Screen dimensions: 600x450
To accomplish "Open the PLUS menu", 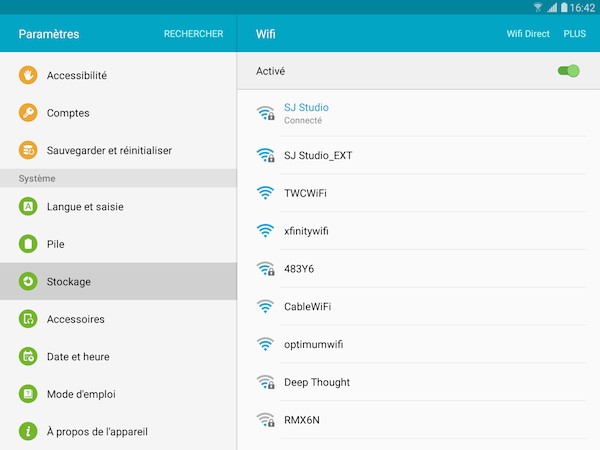I will (574, 34).
